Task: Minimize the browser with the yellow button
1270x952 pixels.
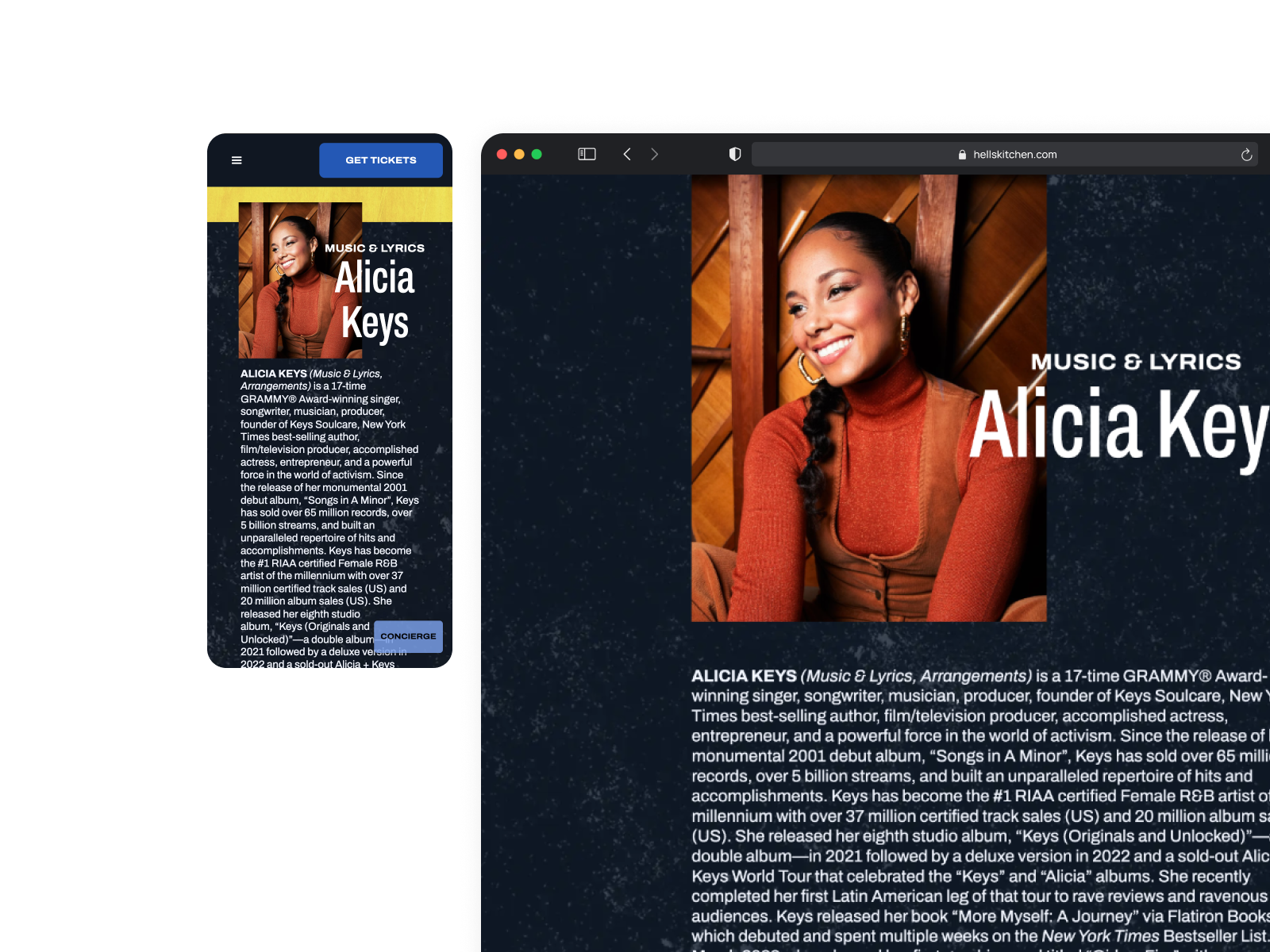Action: pos(519,154)
